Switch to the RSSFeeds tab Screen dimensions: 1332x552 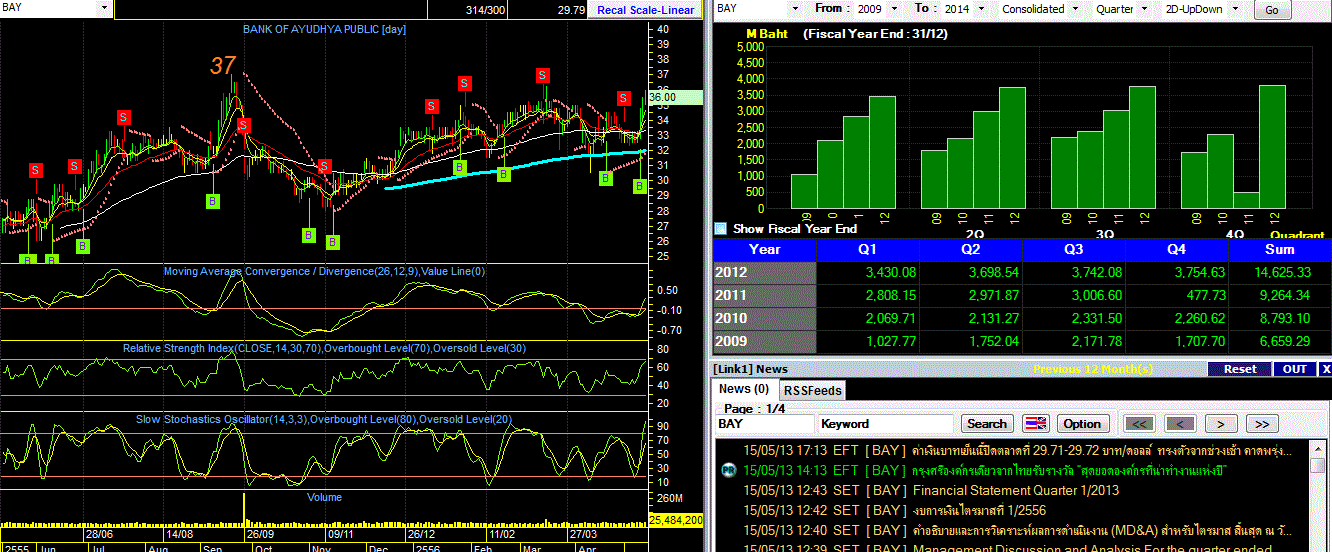click(x=812, y=390)
